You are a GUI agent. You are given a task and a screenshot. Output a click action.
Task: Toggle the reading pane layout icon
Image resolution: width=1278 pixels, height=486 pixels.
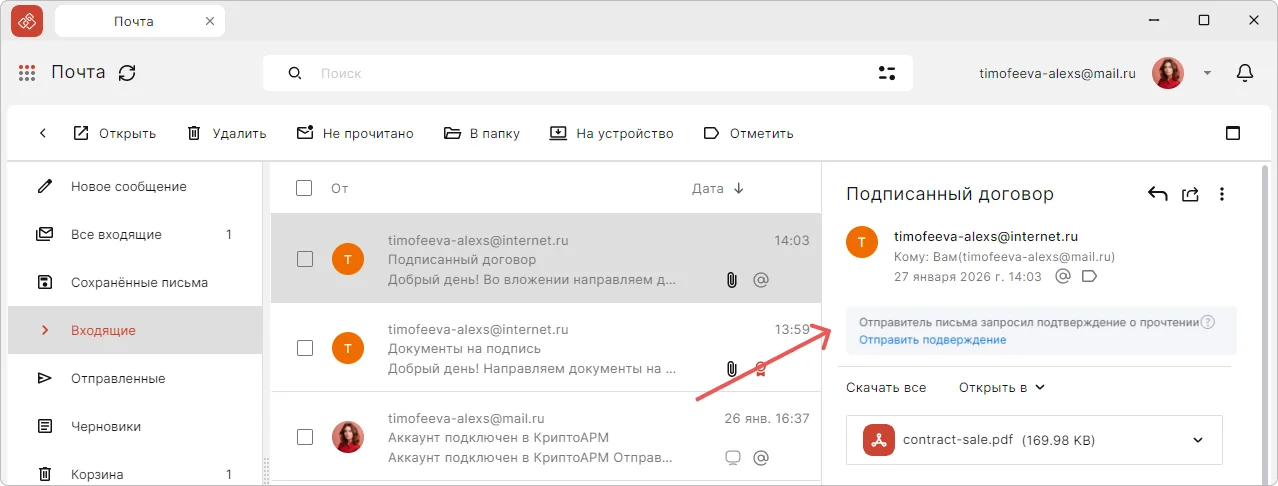tap(1233, 133)
